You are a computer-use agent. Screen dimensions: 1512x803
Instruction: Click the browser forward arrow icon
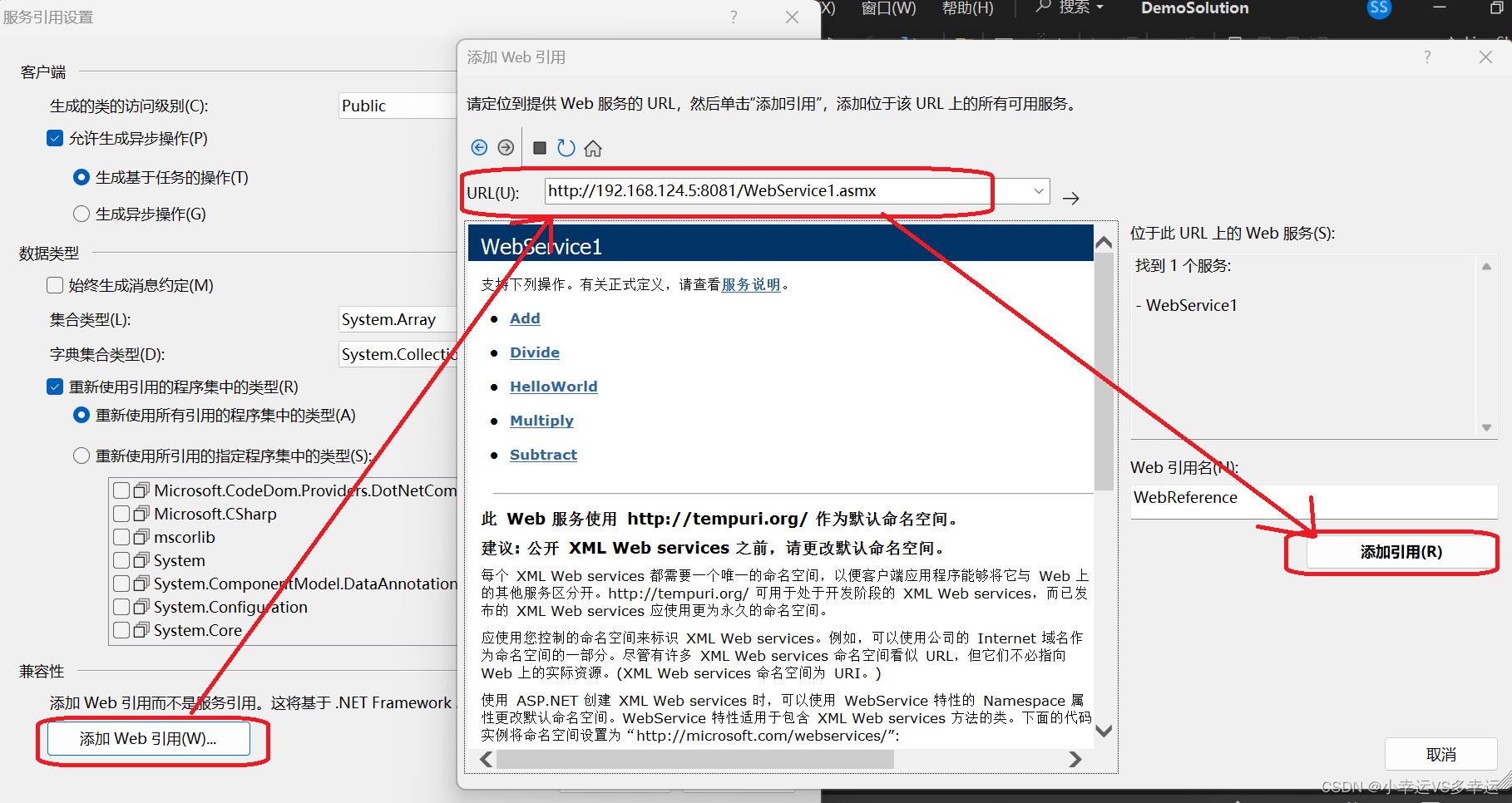[506, 147]
